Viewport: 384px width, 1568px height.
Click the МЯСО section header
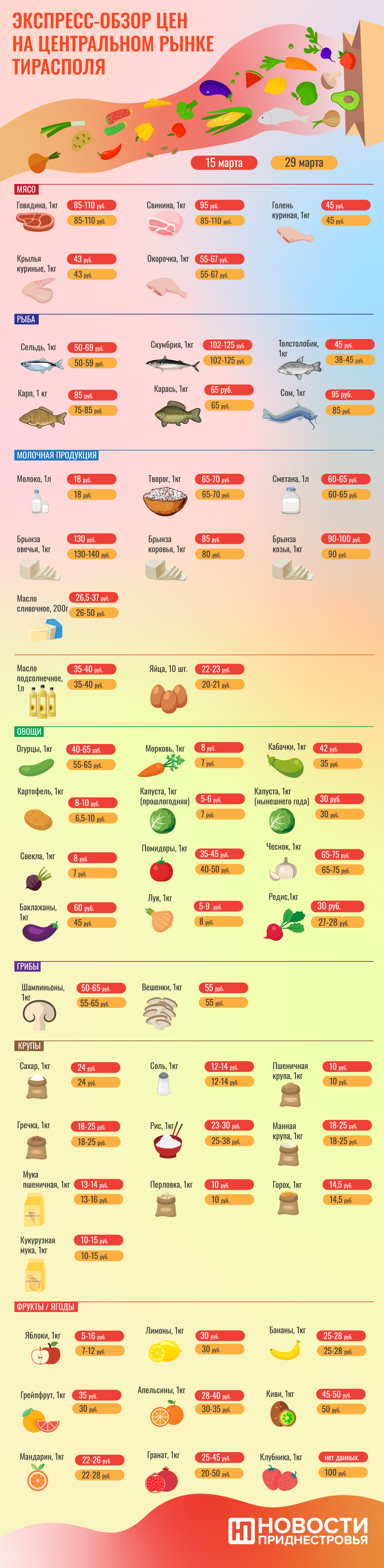[26, 189]
